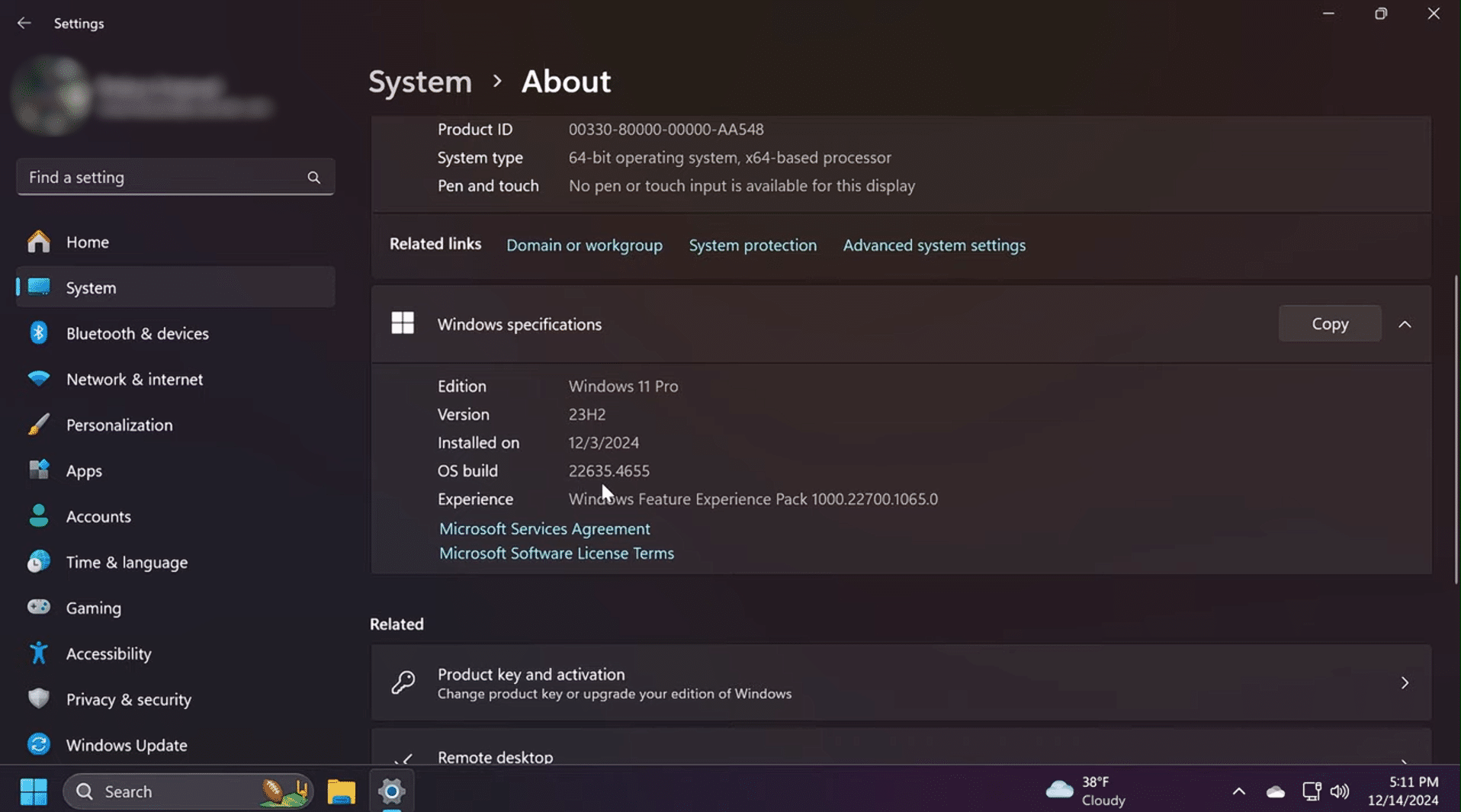Viewport: 1461px width, 812px height.
Task: Open Microsoft Software License Terms
Action: [557, 553]
